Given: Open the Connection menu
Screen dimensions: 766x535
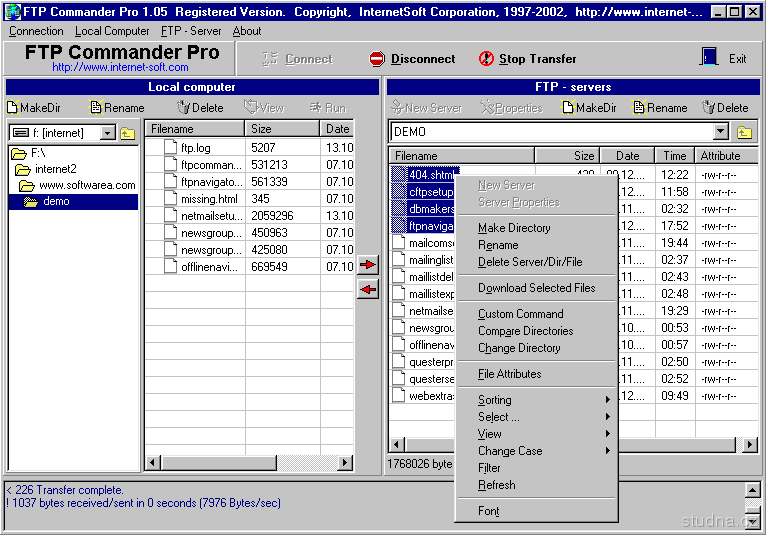Looking at the screenshot, I should click(x=36, y=31).
